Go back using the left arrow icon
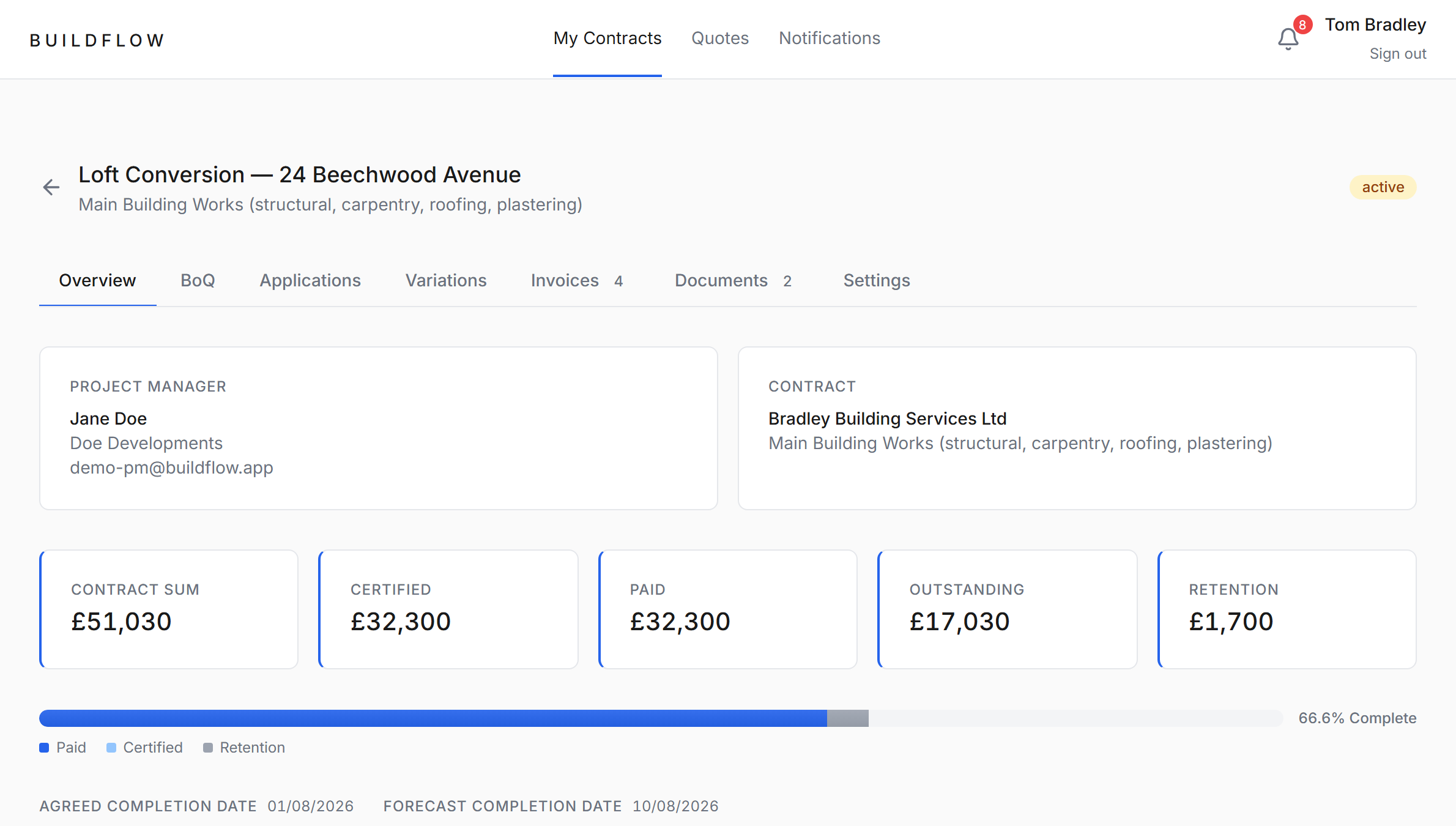Image resolution: width=1456 pixels, height=826 pixels. coord(51,187)
